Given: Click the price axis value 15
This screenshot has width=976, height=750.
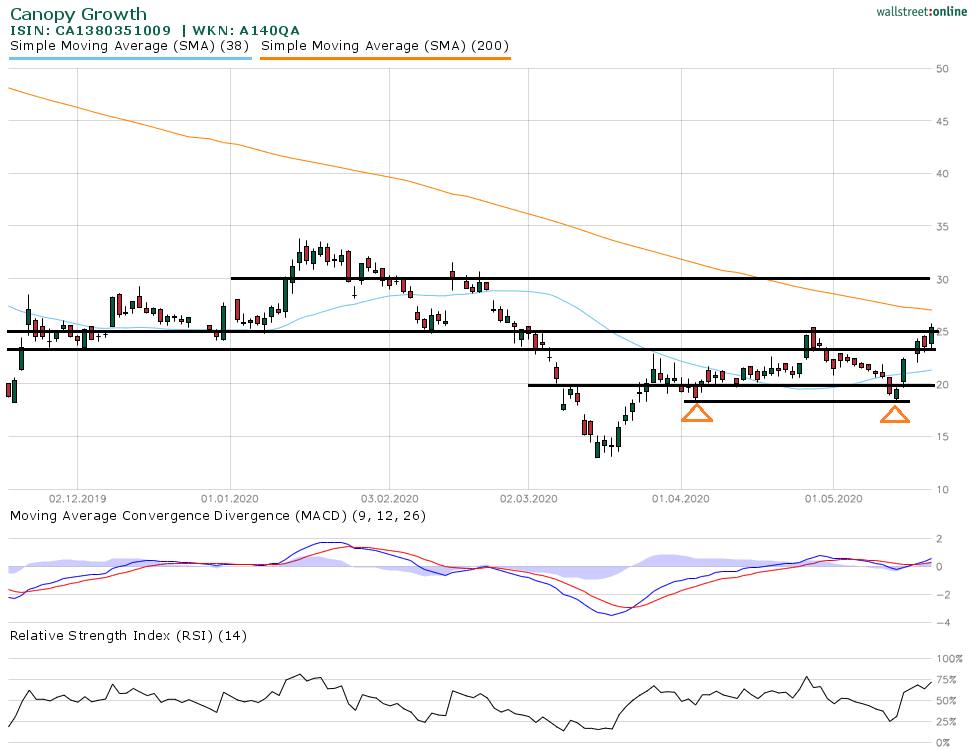Looking at the screenshot, I should (942, 437).
